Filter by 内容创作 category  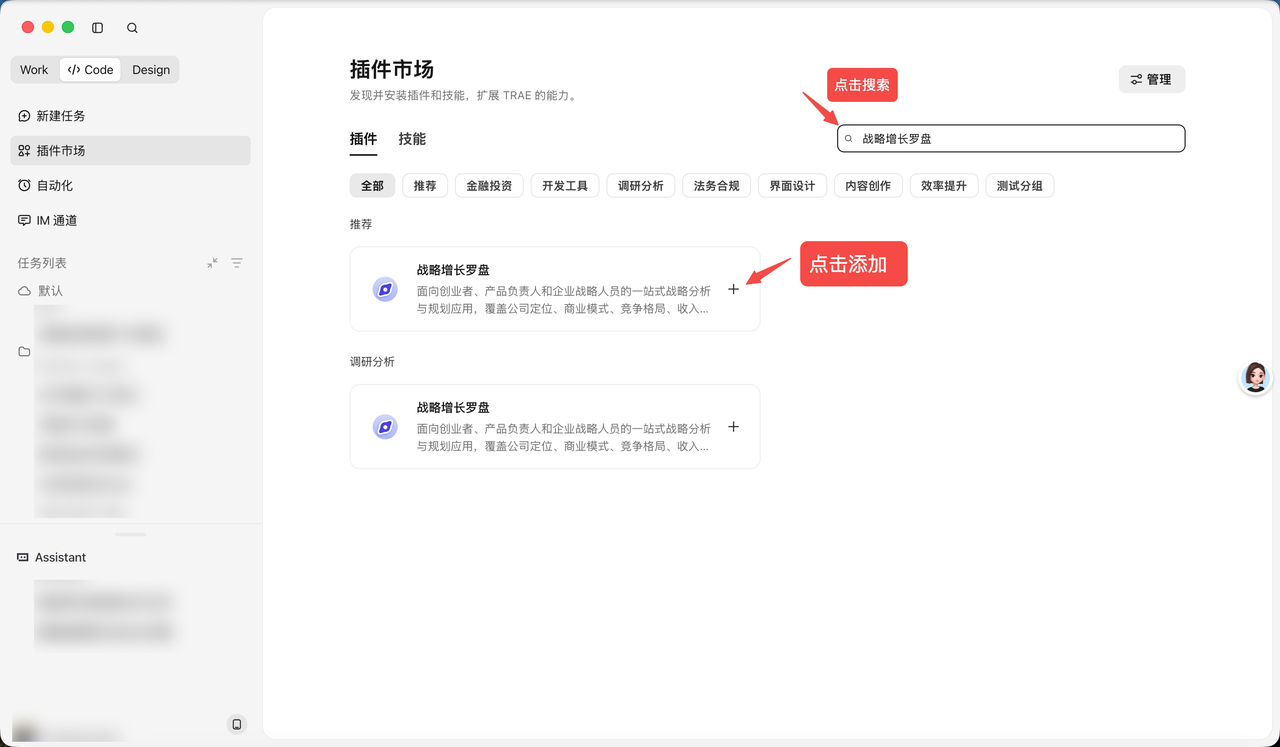pyautogui.click(x=868, y=186)
